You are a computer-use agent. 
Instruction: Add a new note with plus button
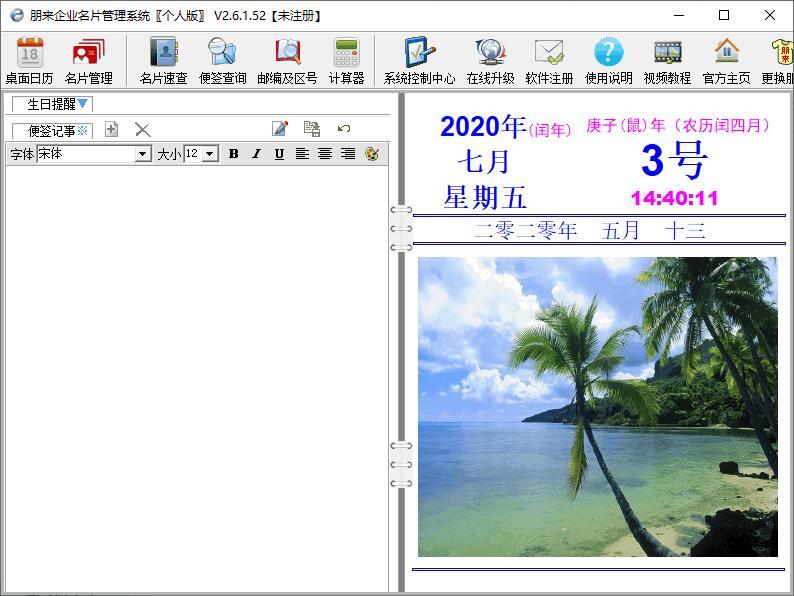click(x=111, y=129)
